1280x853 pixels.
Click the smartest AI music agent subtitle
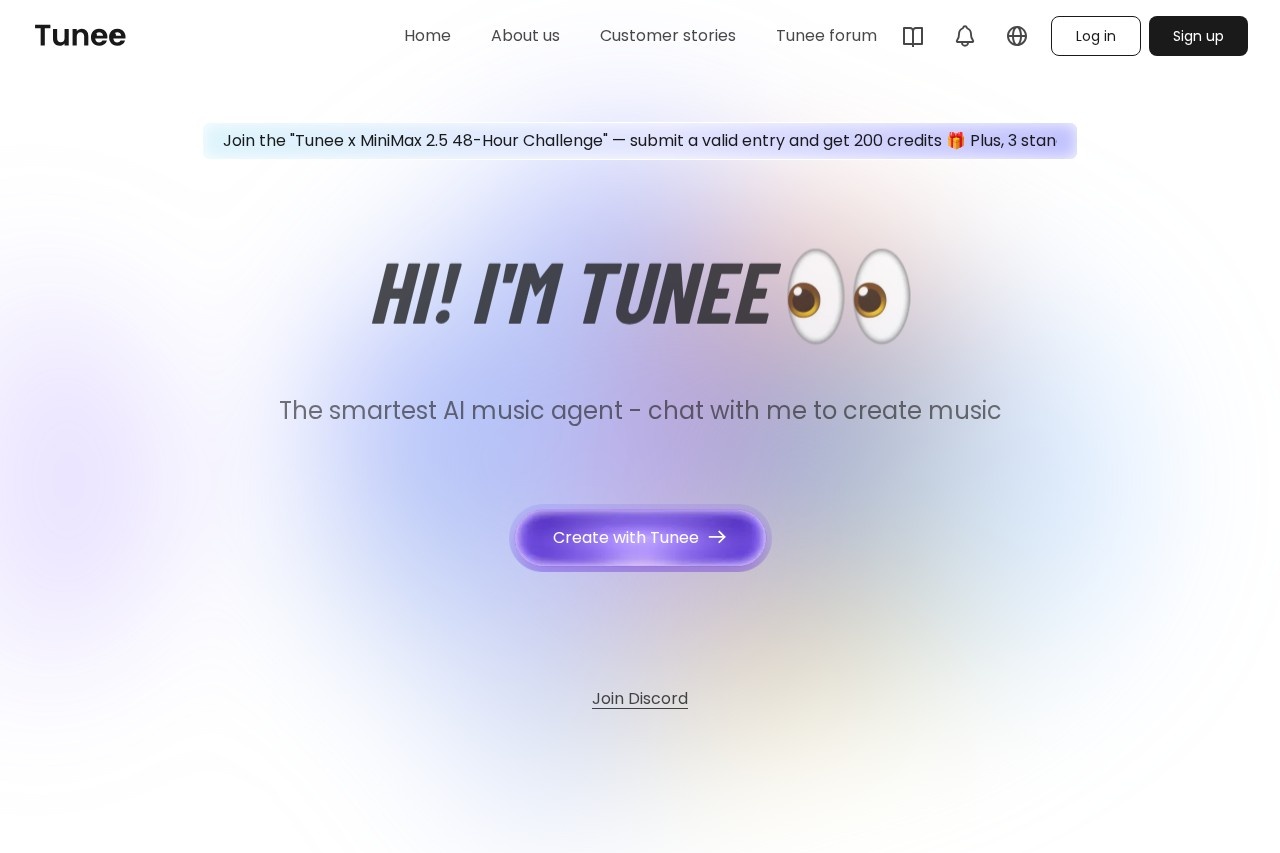(640, 410)
